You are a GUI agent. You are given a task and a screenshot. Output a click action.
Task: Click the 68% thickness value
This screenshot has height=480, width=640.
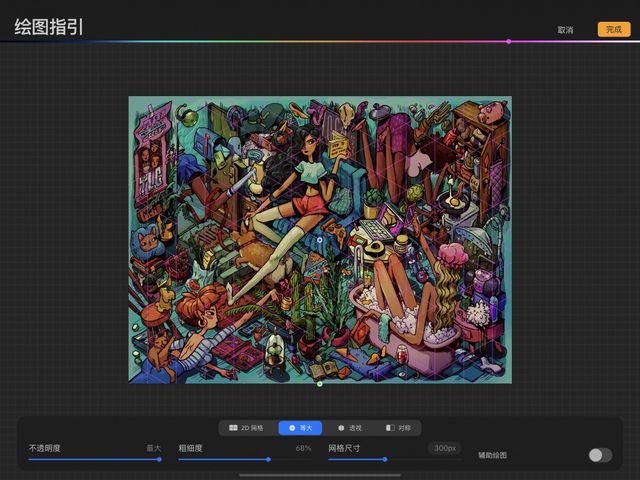pos(303,448)
